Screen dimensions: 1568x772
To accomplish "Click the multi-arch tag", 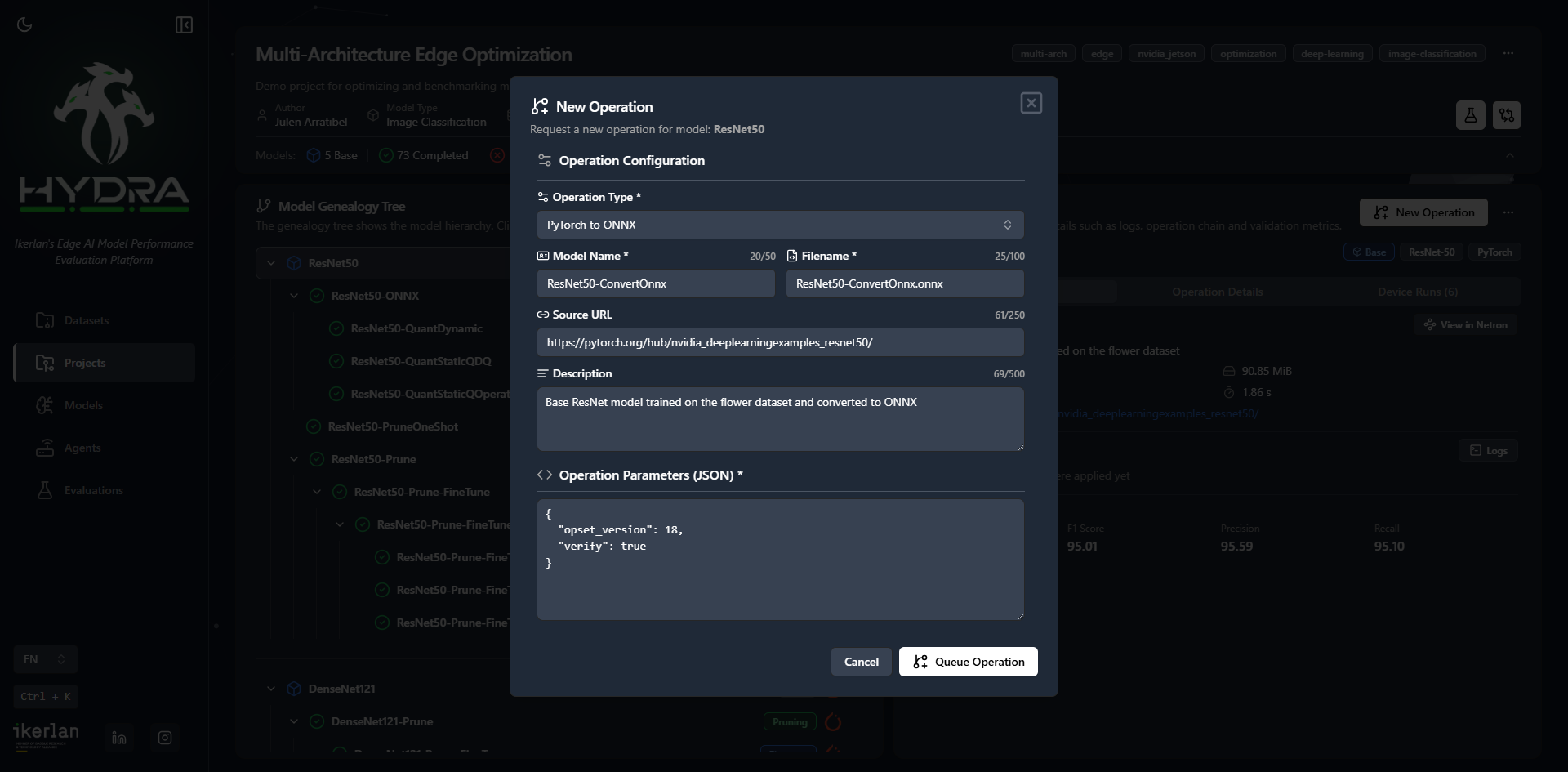I will (1043, 54).
